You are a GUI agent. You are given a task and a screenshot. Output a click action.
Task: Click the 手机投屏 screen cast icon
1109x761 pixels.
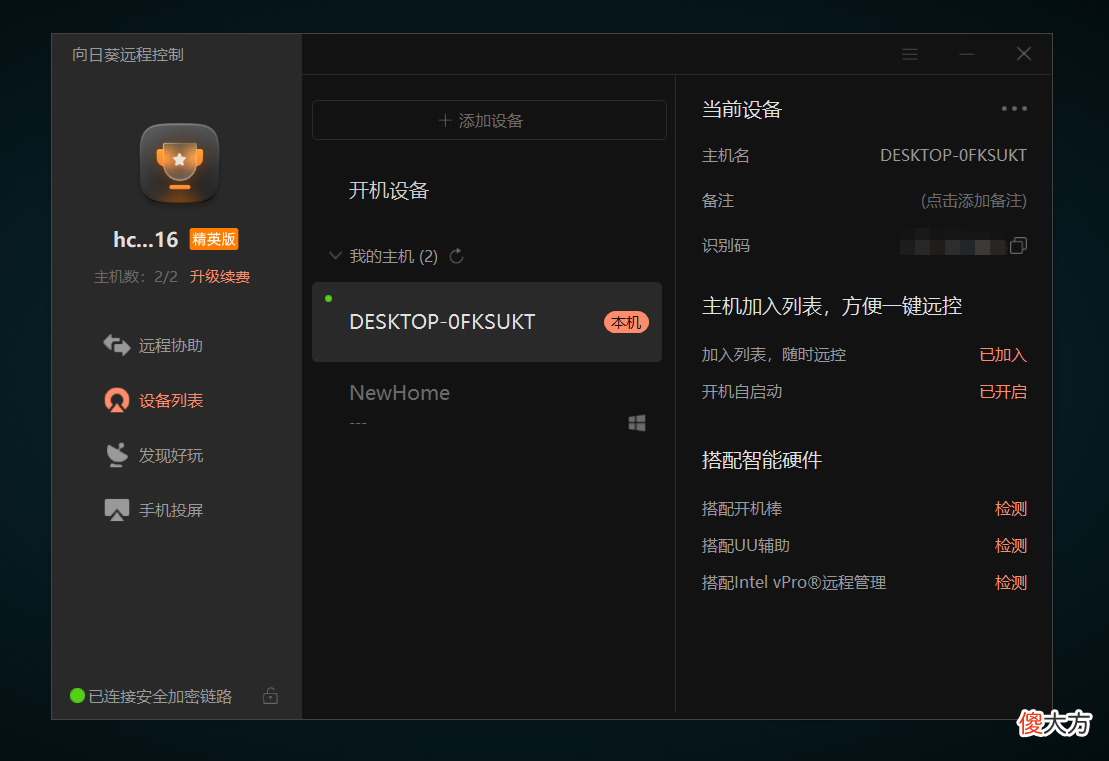pyautogui.click(x=117, y=510)
